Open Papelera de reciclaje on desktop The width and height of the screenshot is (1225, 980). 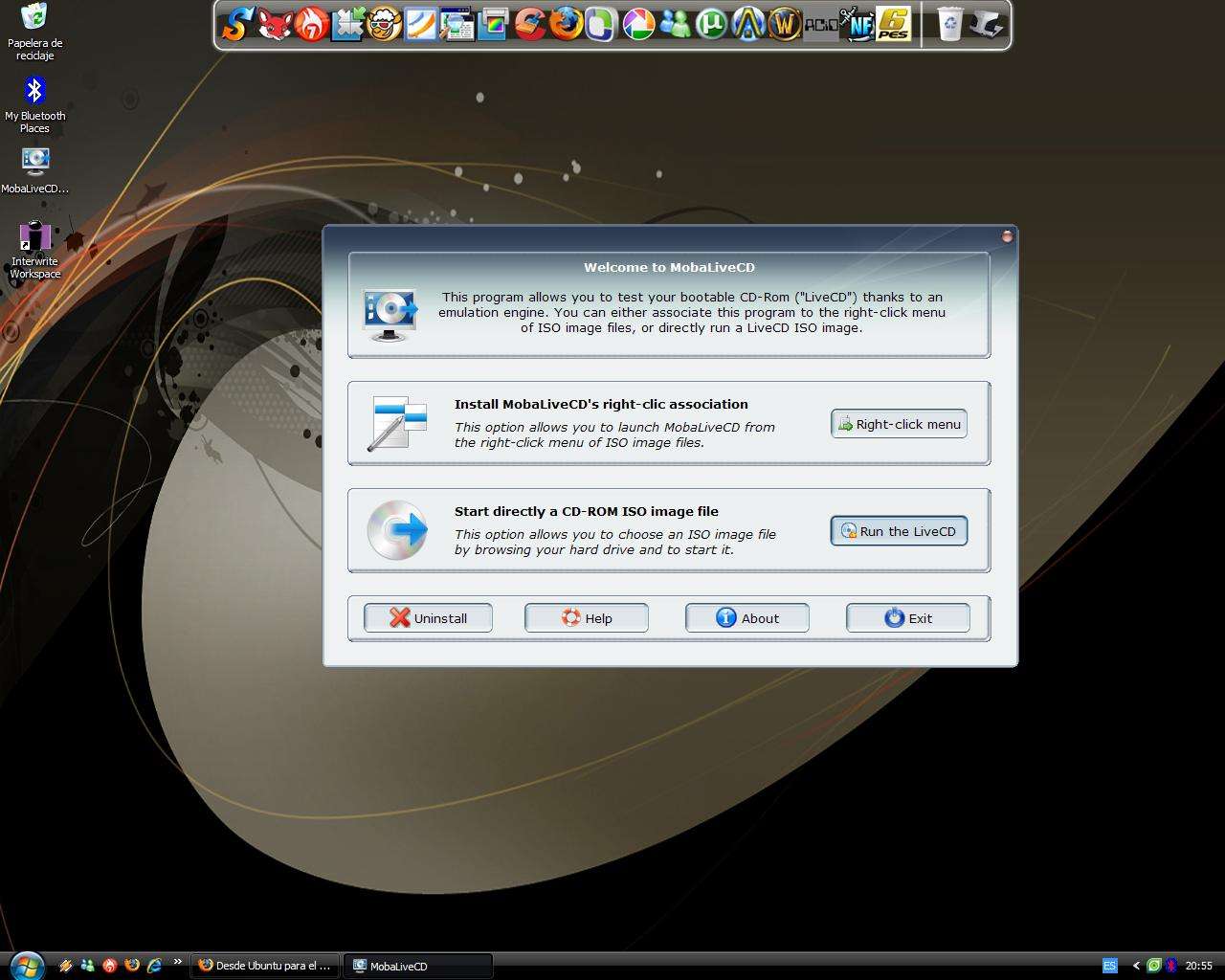coord(34,31)
